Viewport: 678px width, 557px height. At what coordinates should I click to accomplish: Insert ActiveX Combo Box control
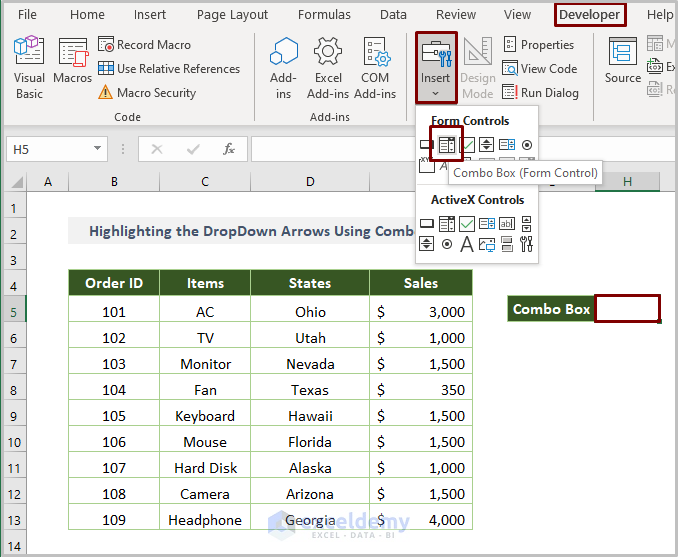pos(447,224)
